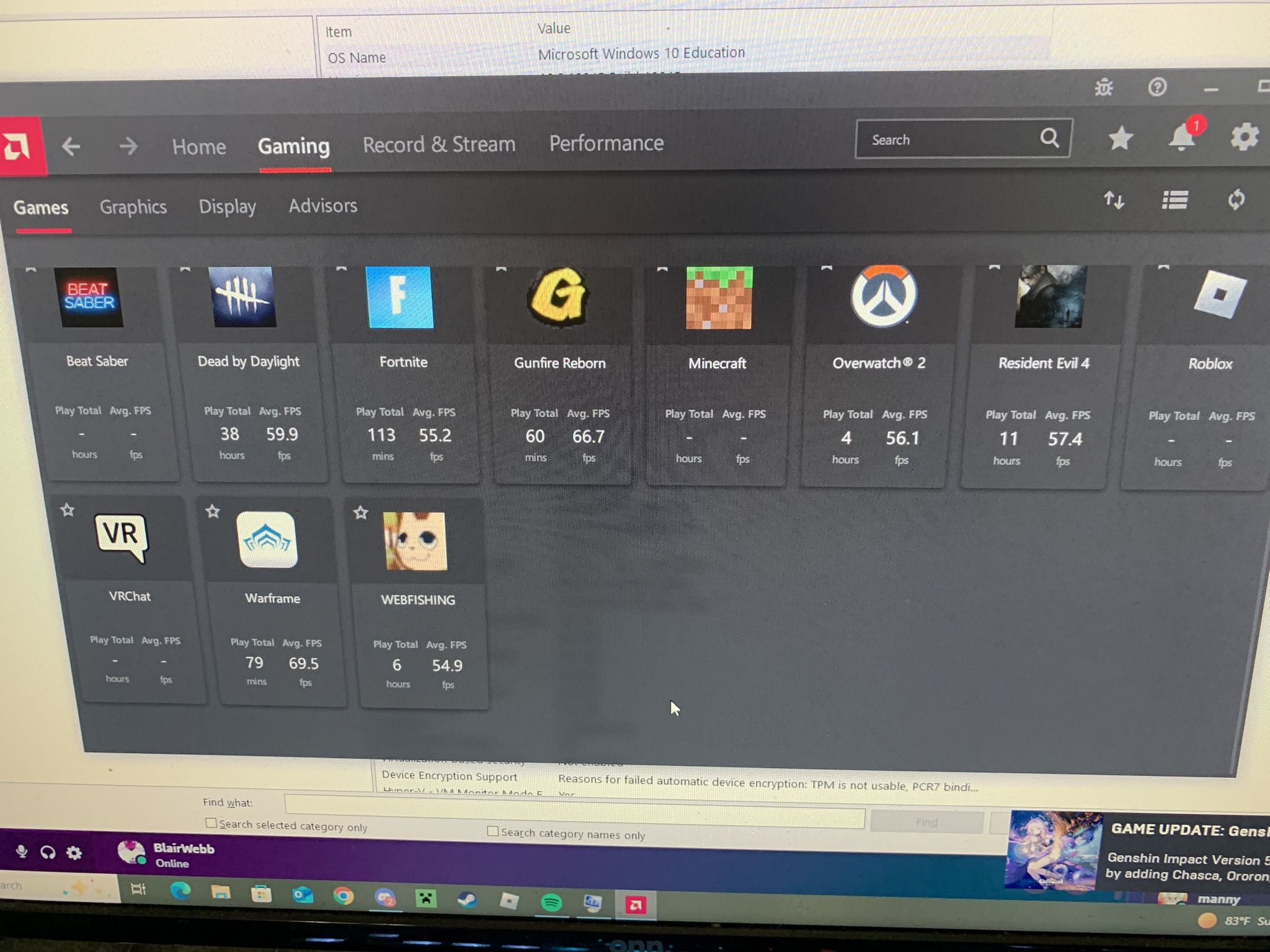Open the Overwatch 2 game icon
1270x952 pixels.
click(884, 296)
